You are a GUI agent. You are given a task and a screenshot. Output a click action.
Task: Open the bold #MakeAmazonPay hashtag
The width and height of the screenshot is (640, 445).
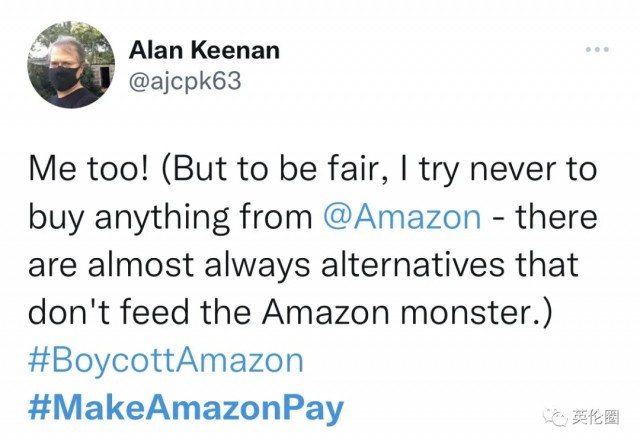[186, 408]
